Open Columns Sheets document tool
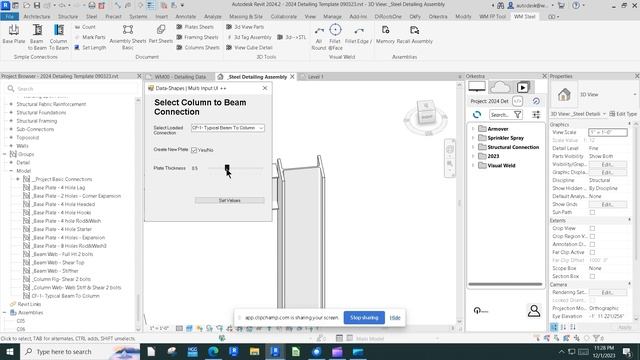This screenshot has height=360, width=640. click(198, 47)
